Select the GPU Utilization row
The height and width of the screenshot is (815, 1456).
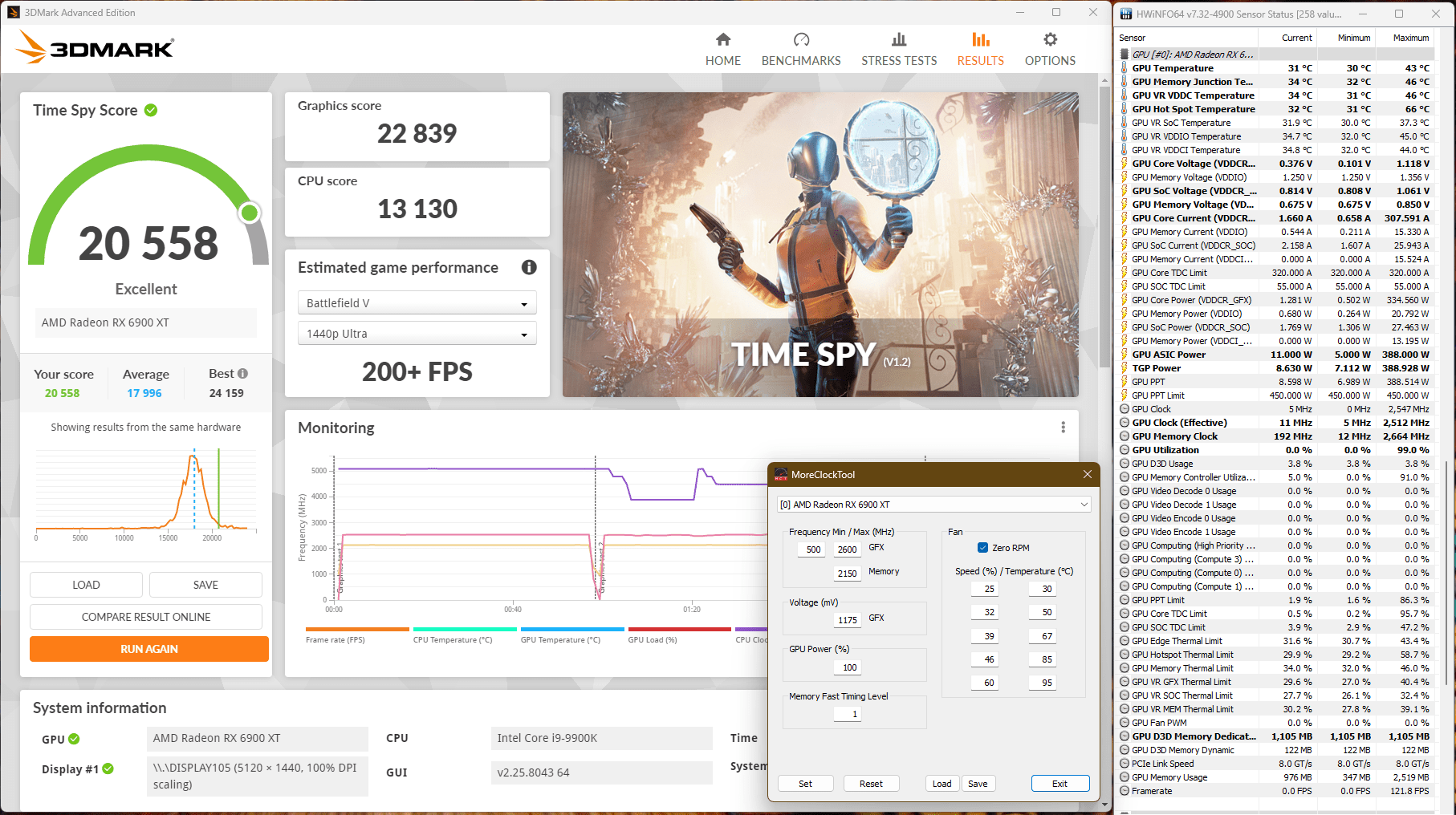pyautogui.click(x=1275, y=450)
